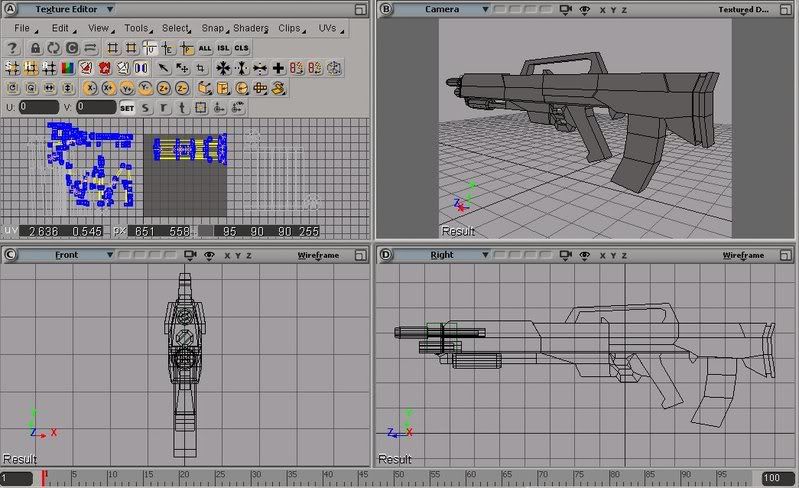Image resolution: width=799 pixels, height=488 pixels.
Task: Open the File menu in Texture Editor
Action: click(x=22, y=29)
